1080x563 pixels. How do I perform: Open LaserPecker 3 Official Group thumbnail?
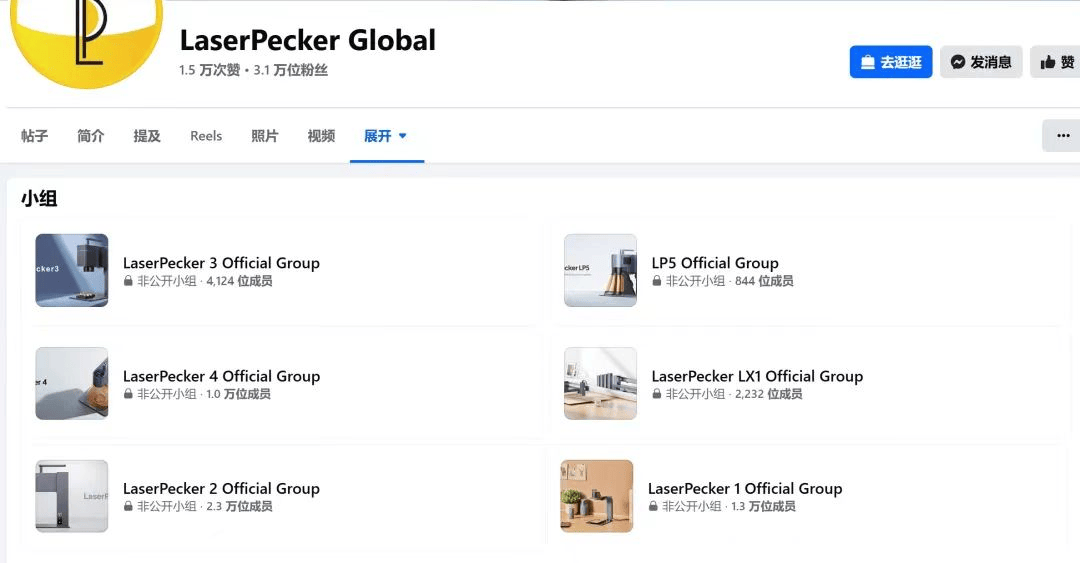[72, 270]
